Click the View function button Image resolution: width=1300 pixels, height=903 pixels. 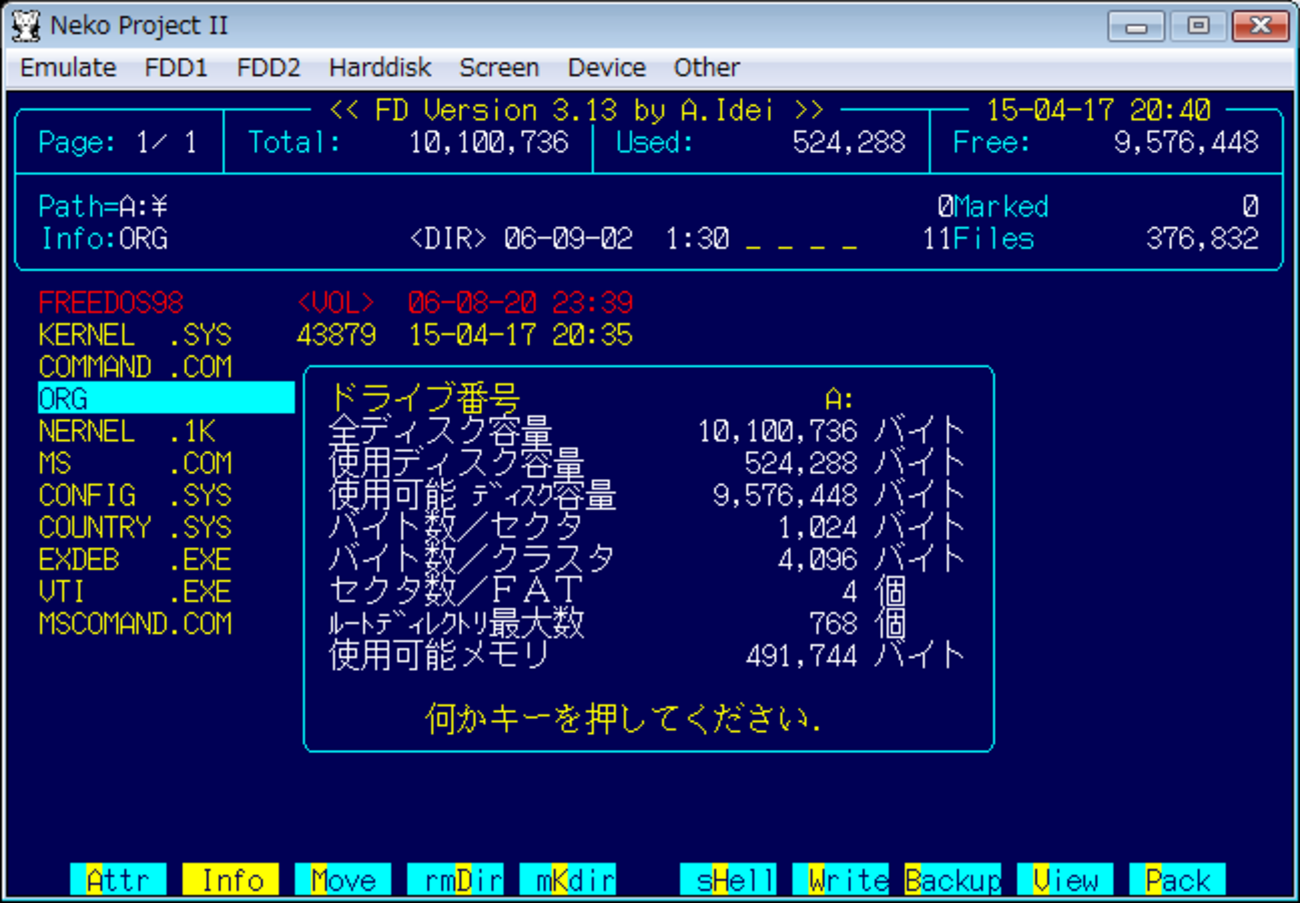pos(1066,879)
